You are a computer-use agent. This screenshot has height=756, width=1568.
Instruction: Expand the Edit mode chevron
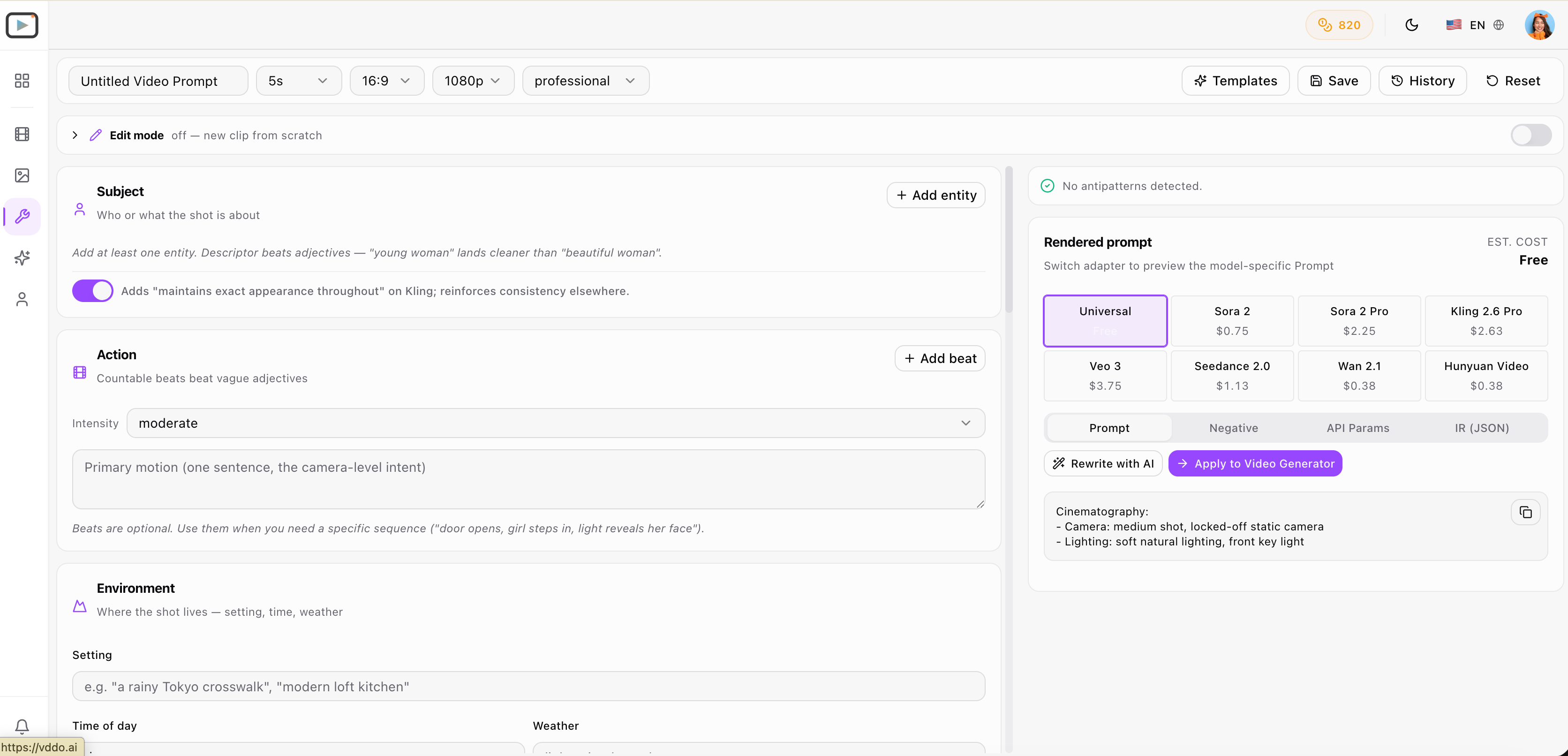(x=75, y=135)
